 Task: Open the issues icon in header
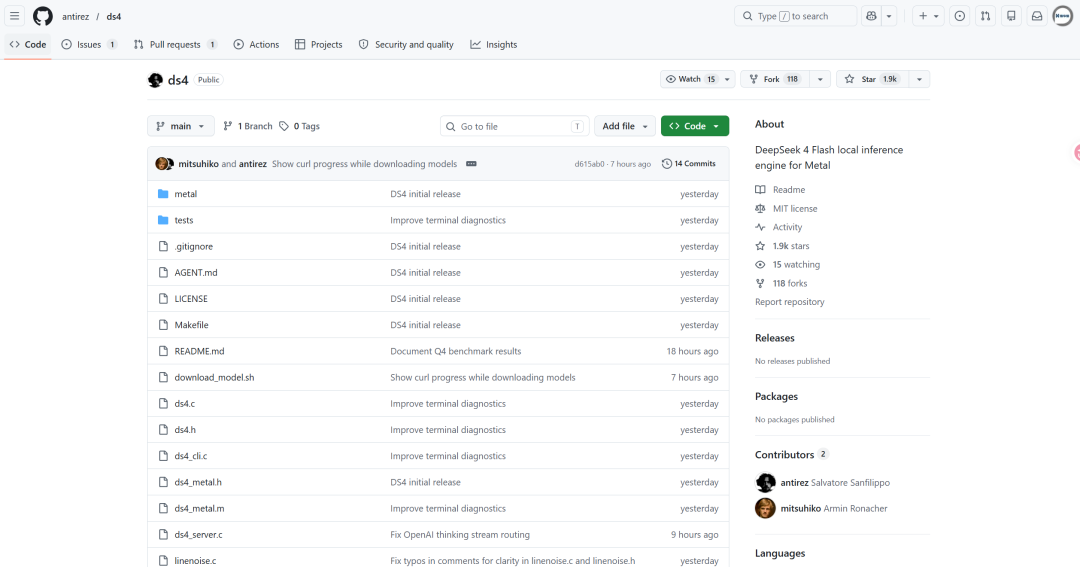coord(959,16)
